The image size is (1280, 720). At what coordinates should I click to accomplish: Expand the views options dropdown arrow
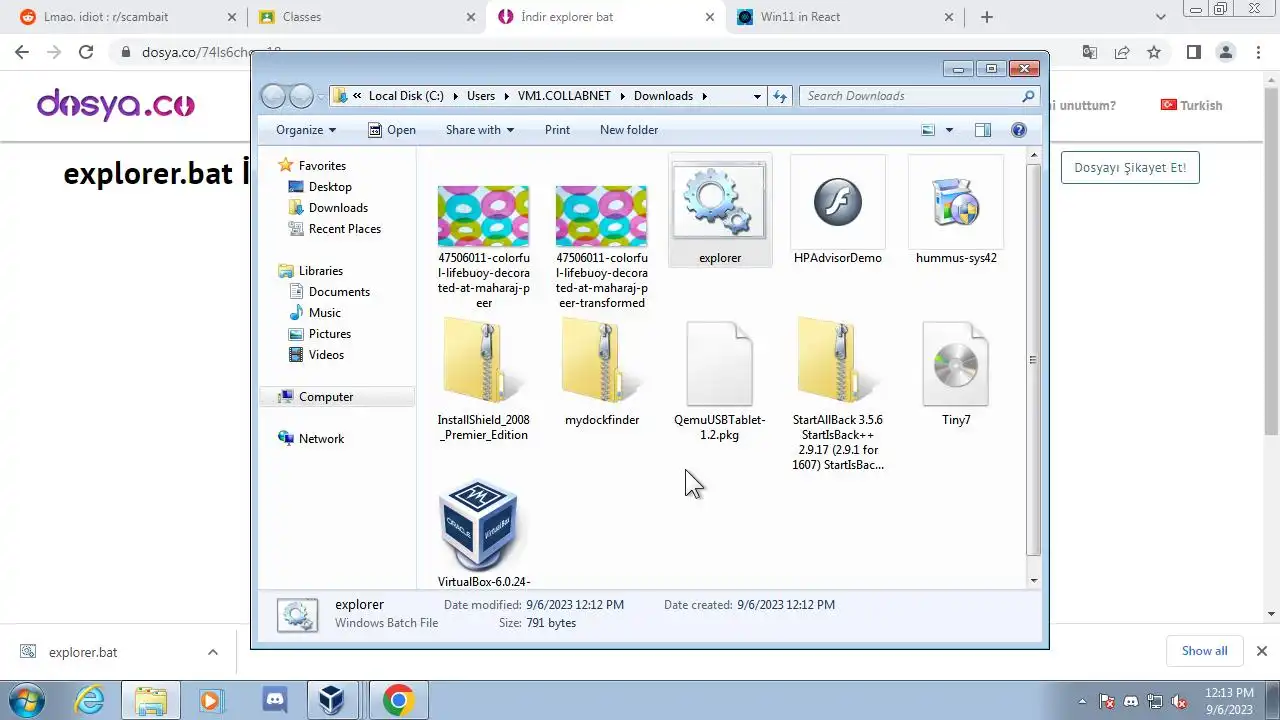pyautogui.click(x=949, y=130)
